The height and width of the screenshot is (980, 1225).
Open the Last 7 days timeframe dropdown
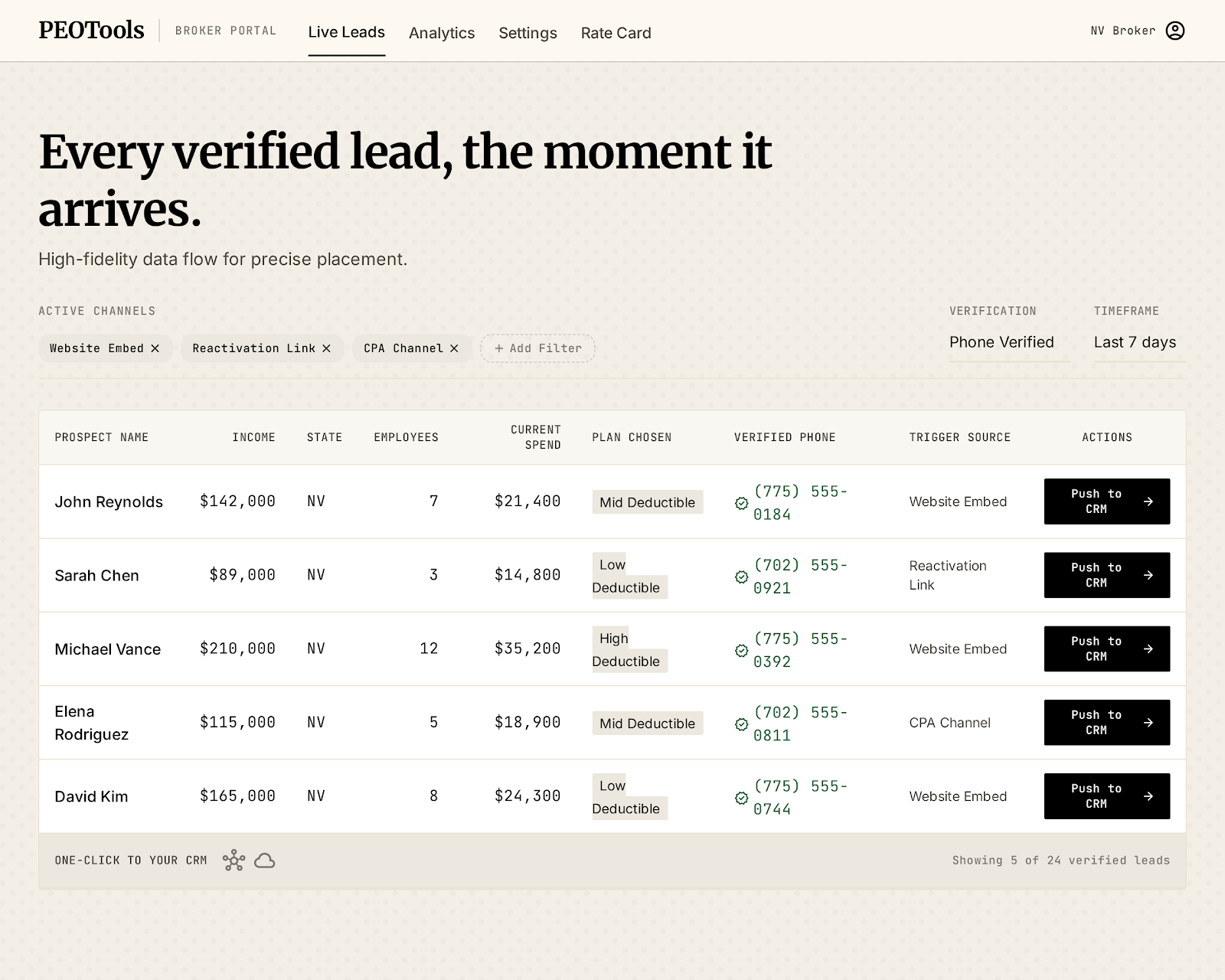click(1139, 342)
